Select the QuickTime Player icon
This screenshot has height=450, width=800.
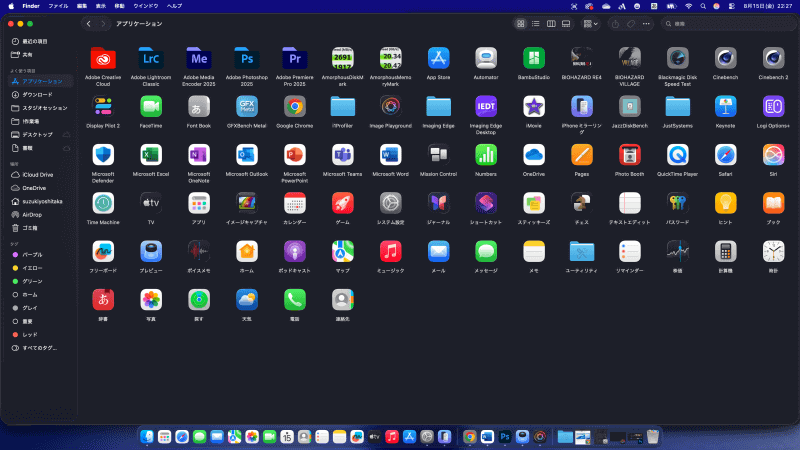(678, 155)
